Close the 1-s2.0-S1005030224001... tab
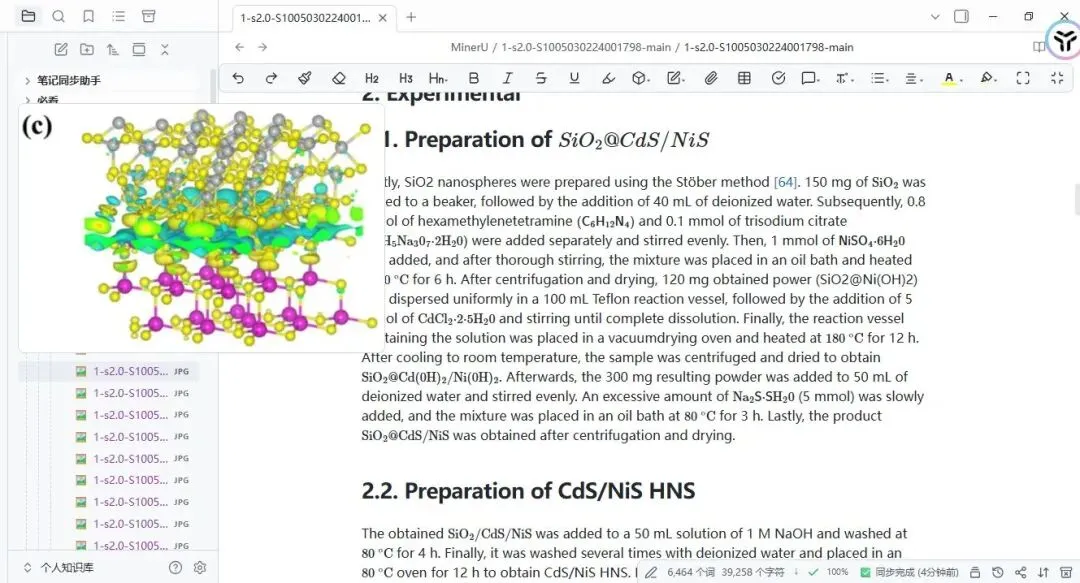This screenshot has width=1080, height=583. pos(383,18)
